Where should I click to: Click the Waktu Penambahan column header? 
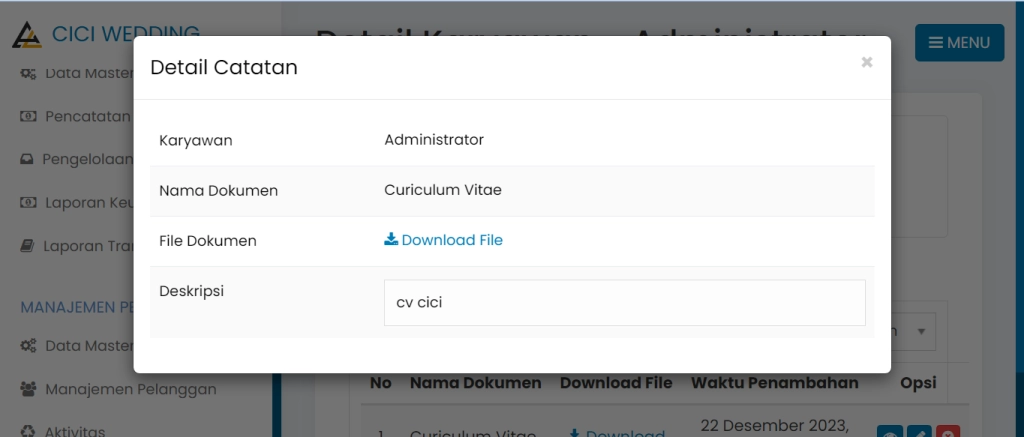774,383
